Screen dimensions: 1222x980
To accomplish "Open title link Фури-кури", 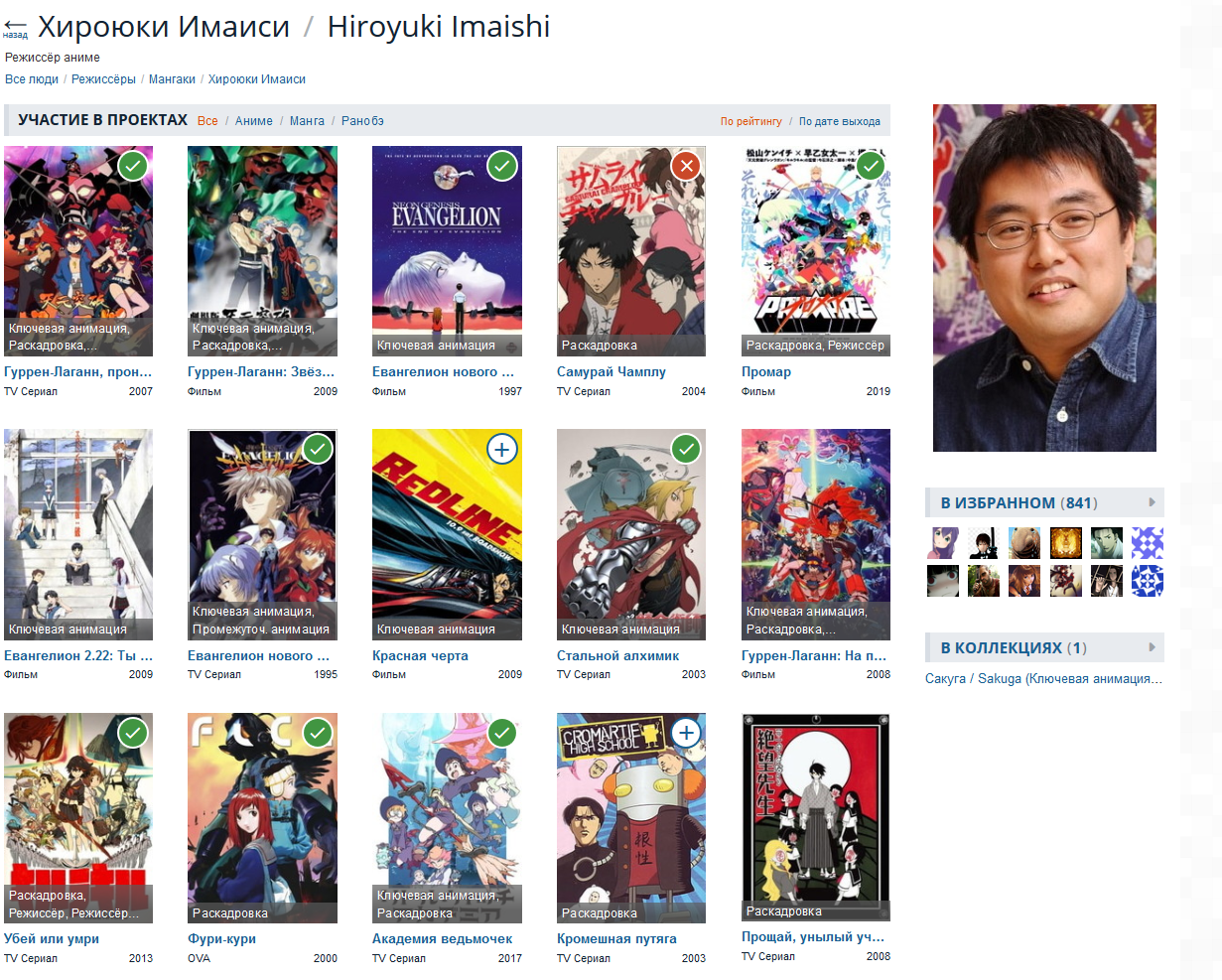I will point(221,938).
